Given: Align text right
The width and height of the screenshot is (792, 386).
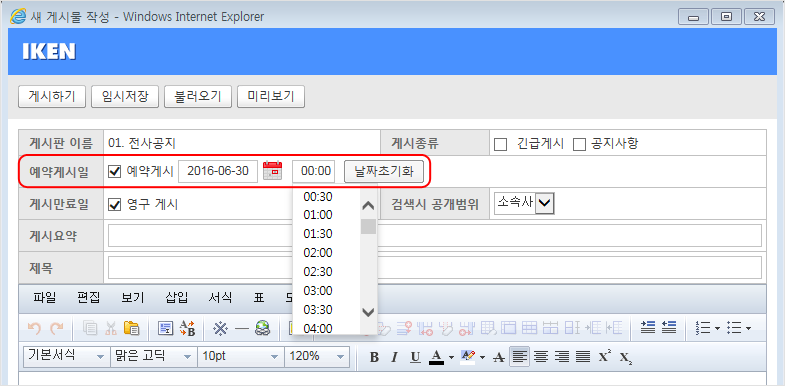Looking at the screenshot, I should tap(562, 357).
